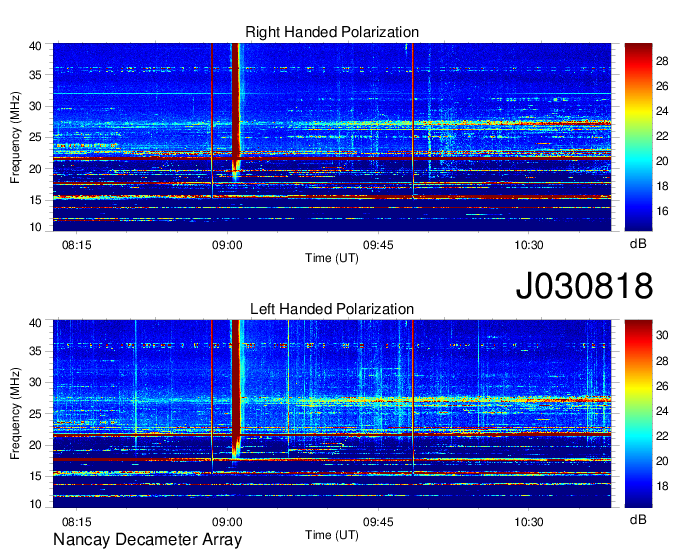
Task: Click the '20' dB label on the top colorbar
Action: pyautogui.click(x=662, y=161)
